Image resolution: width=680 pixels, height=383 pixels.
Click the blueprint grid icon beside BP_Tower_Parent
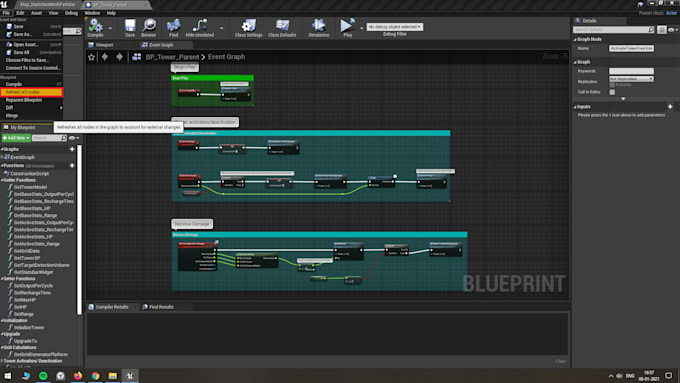[x=137, y=57]
